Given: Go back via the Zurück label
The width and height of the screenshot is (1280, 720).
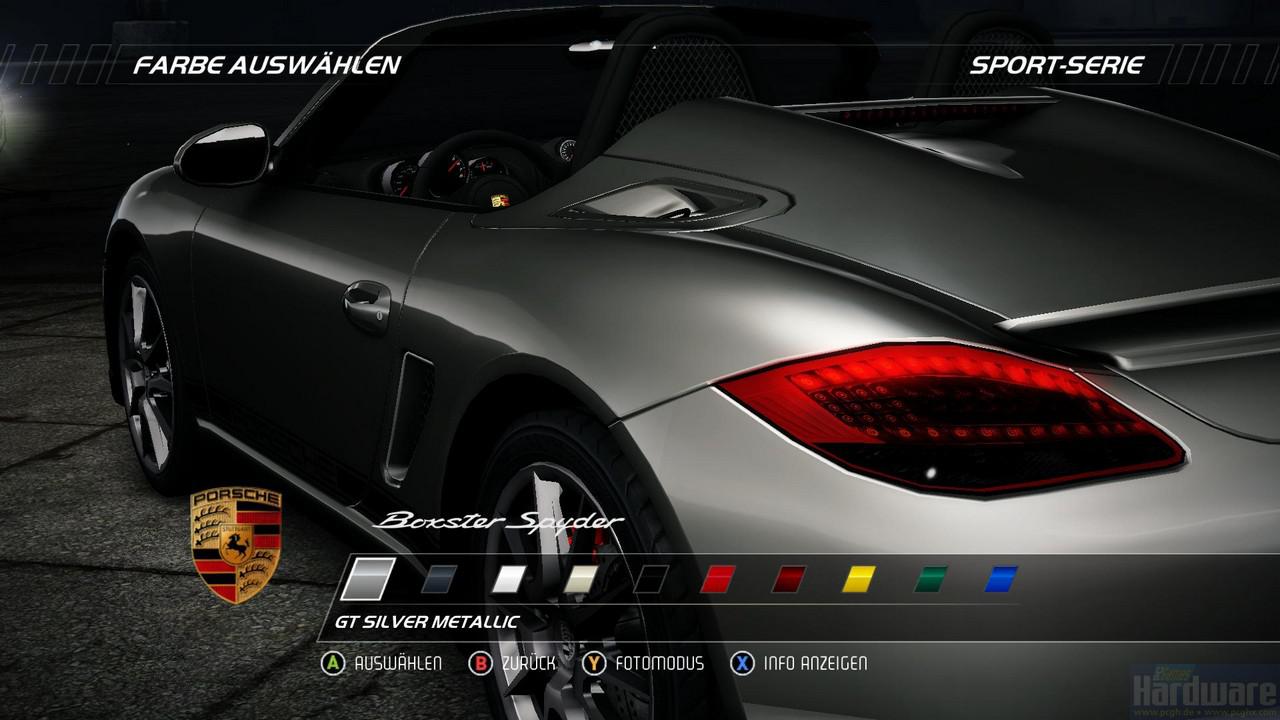Looking at the screenshot, I should (x=529, y=663).
